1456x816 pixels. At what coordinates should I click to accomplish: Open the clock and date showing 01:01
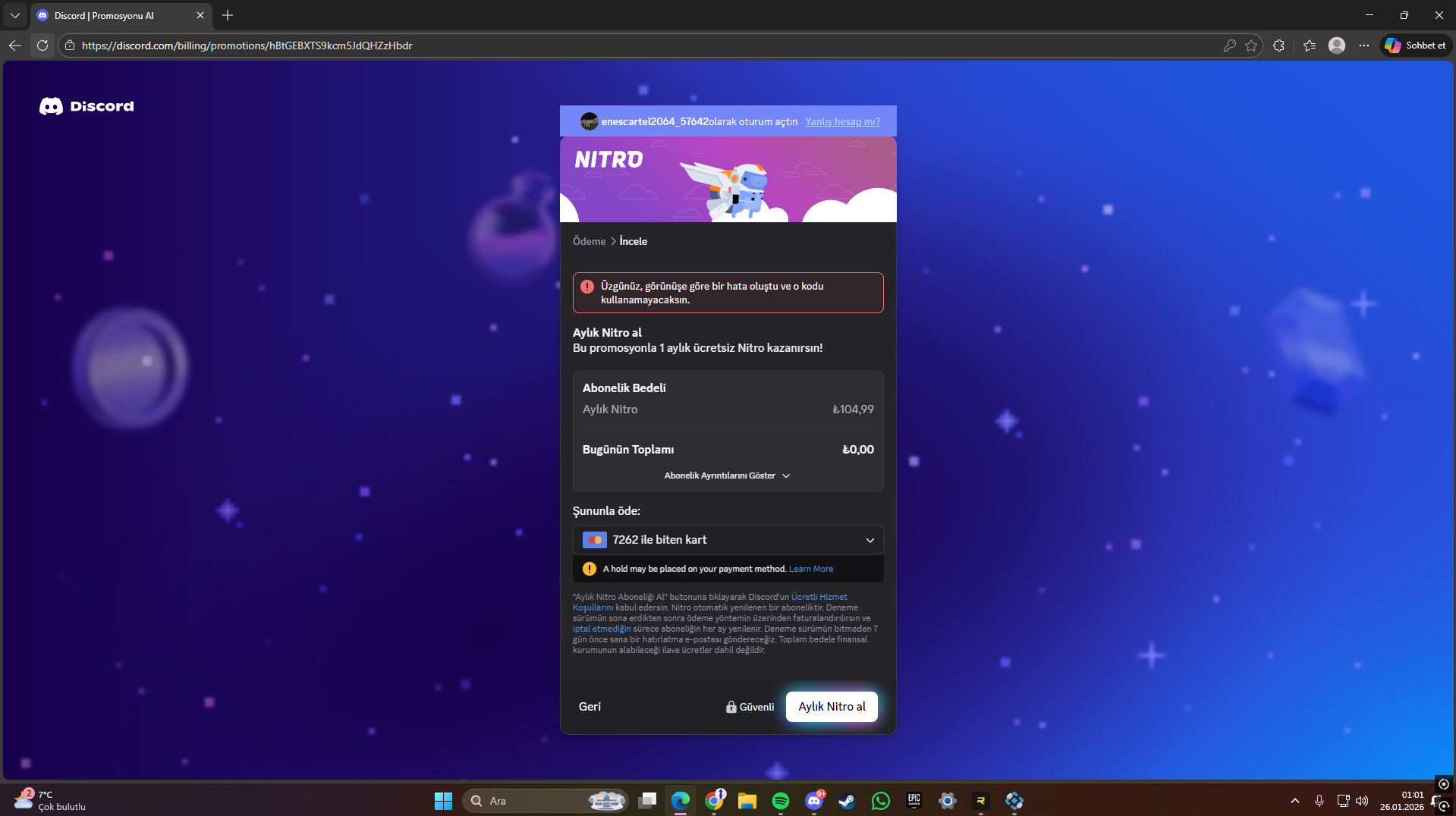(x=1402, y=801)
